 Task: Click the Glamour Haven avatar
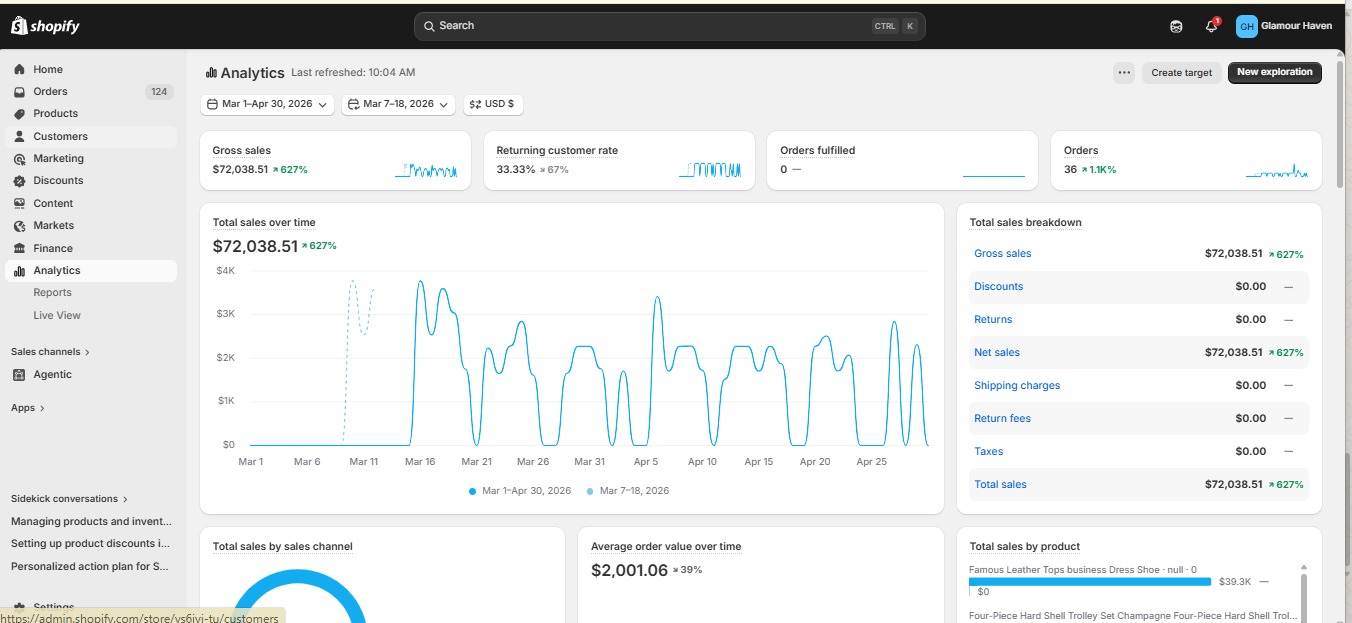click(x=1246, y=26)
